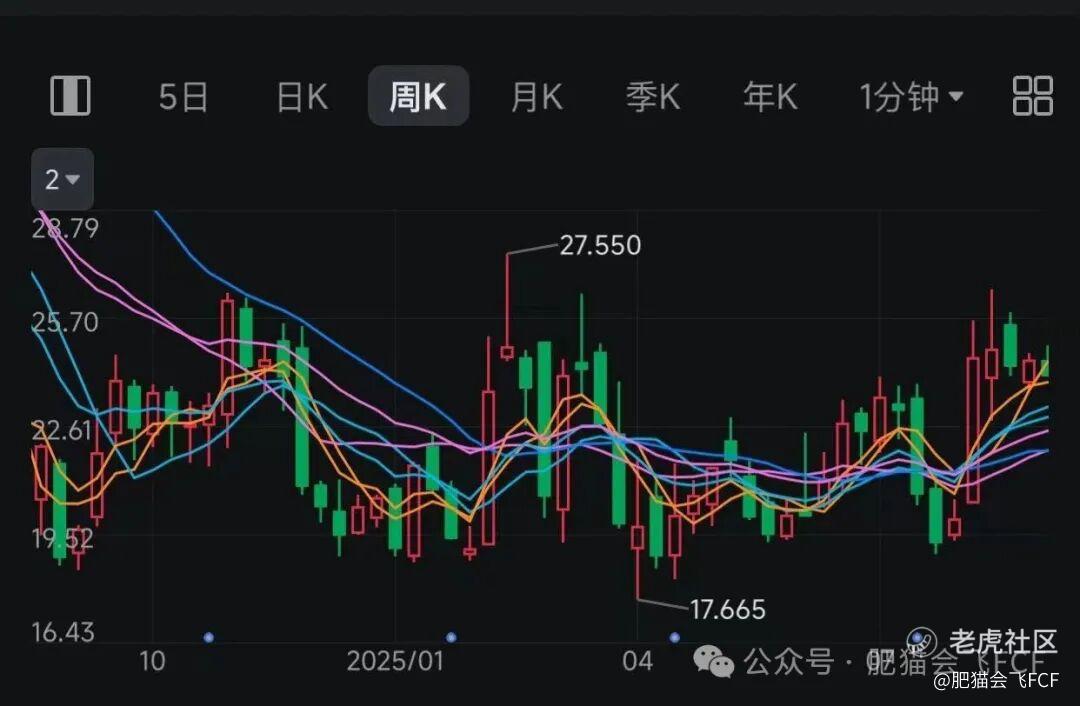The width and height of the screenshot is (1080, 706).
Task: Open the 1分钟 interval dropdown
Action: point(911,96)
